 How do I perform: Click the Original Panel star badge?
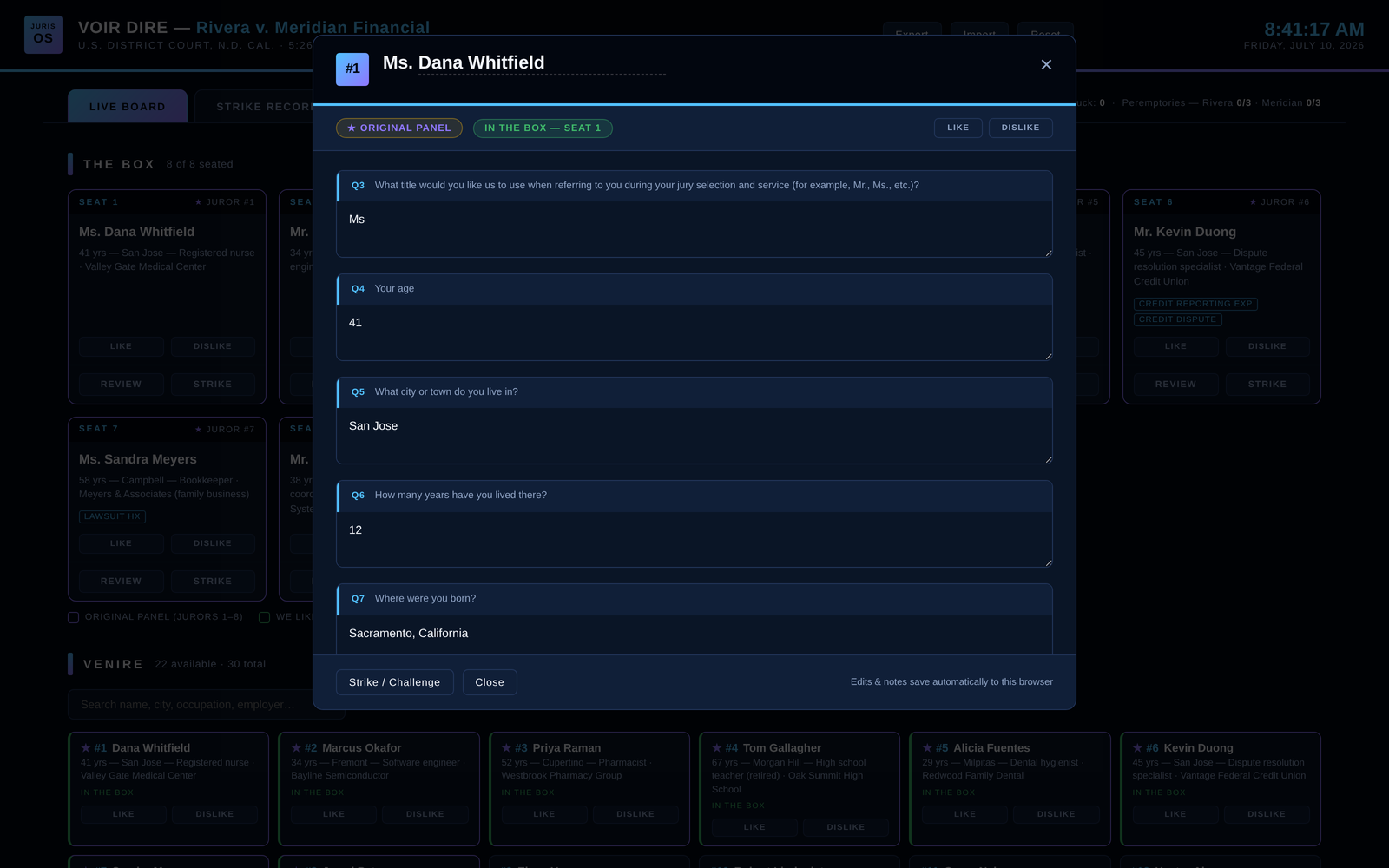[399, 128]
